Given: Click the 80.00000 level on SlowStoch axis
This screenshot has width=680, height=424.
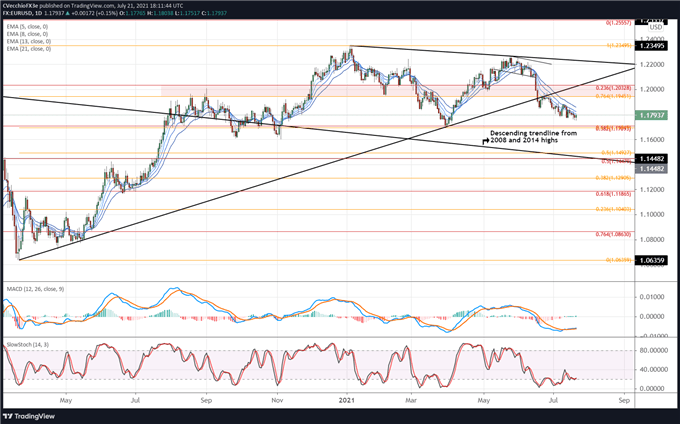Looking at the screenshot, I should tap(653, 350).
